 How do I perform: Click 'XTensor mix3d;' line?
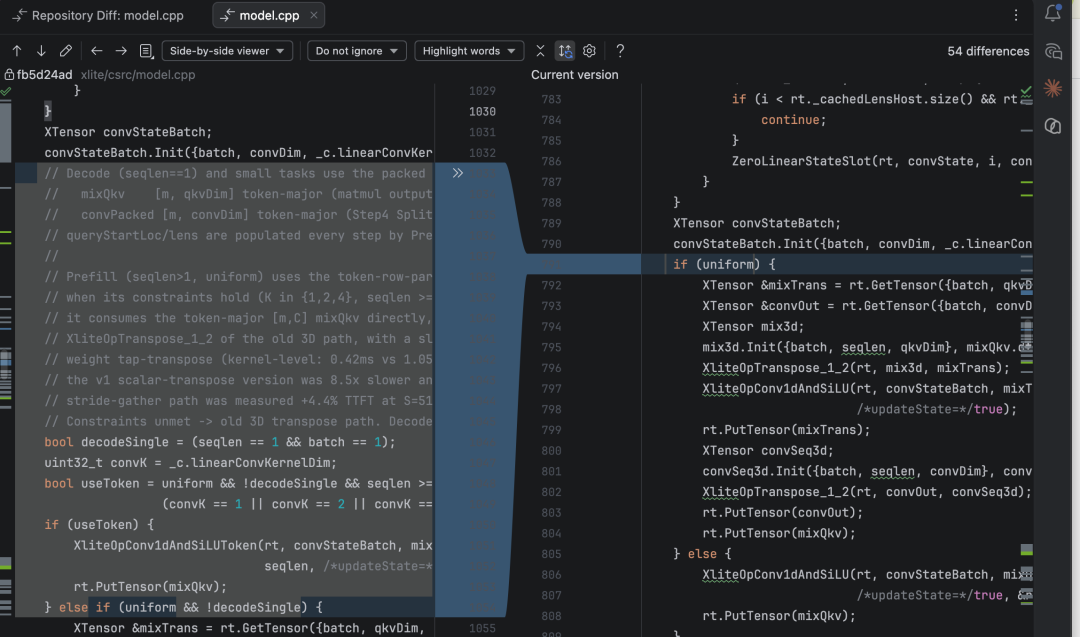754,326
